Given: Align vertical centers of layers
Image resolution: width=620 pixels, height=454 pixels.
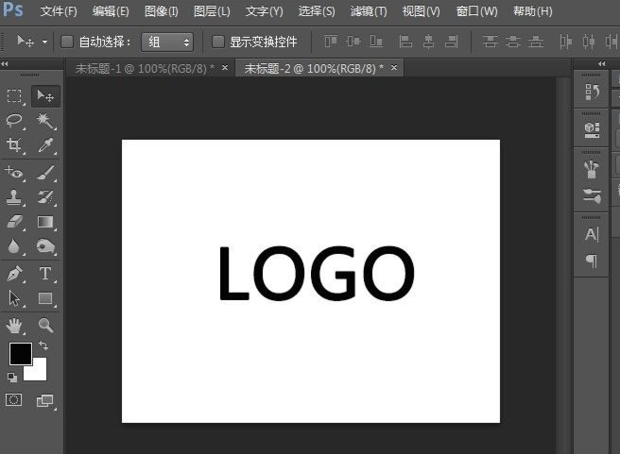Looking at the screenshot, I should click(353, 41).
